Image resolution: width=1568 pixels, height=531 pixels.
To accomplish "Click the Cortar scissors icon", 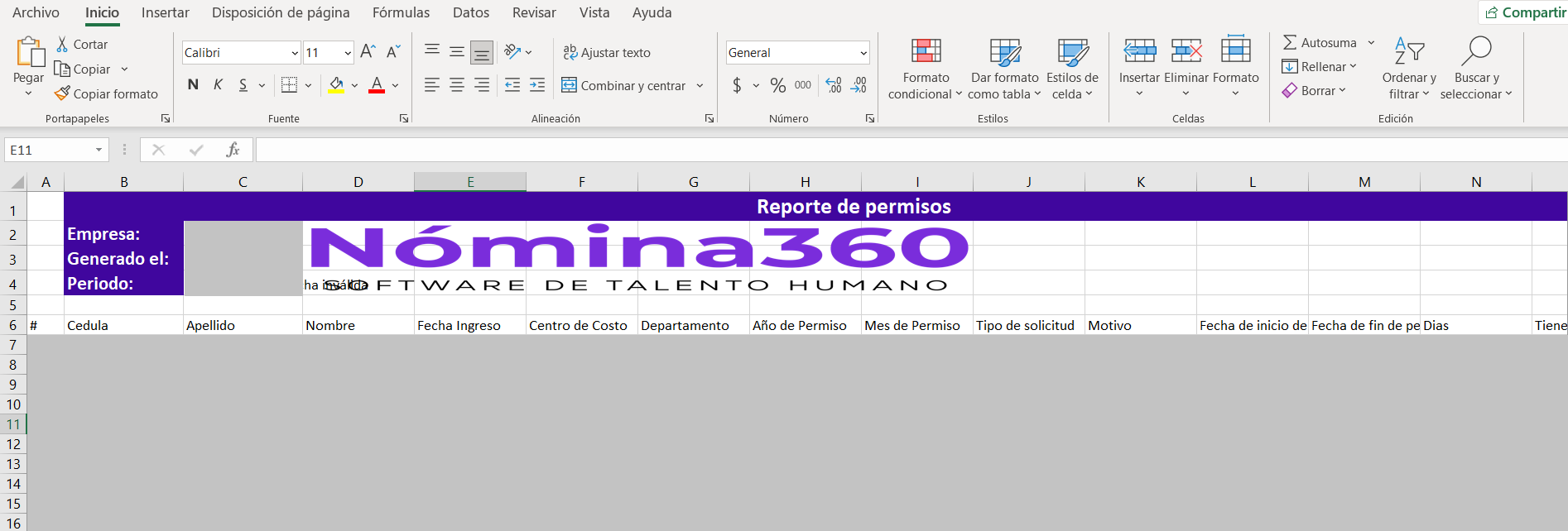I will [62, 44].
